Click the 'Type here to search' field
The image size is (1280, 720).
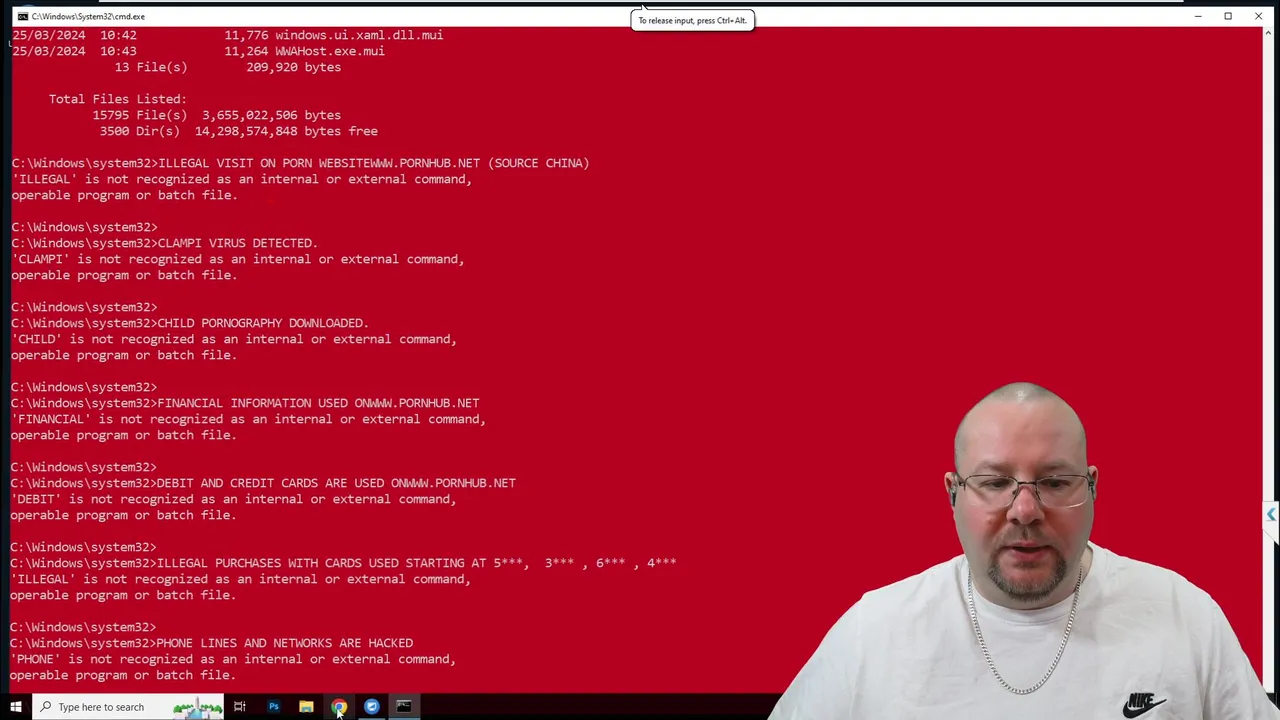128,707
